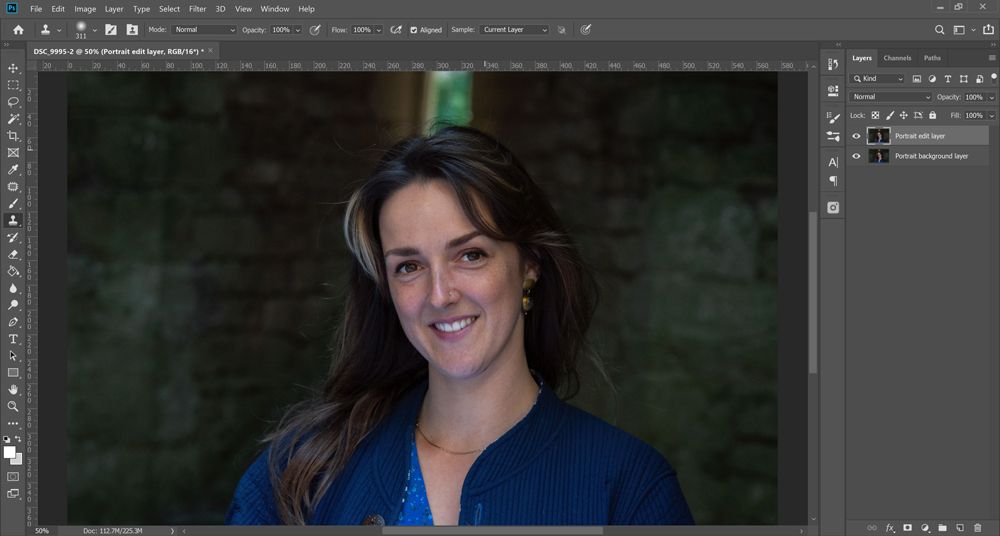Select the Portrait background layer
Viewport: 1000px width, 536px height.
pyautogui.click(x=931, y=156)
